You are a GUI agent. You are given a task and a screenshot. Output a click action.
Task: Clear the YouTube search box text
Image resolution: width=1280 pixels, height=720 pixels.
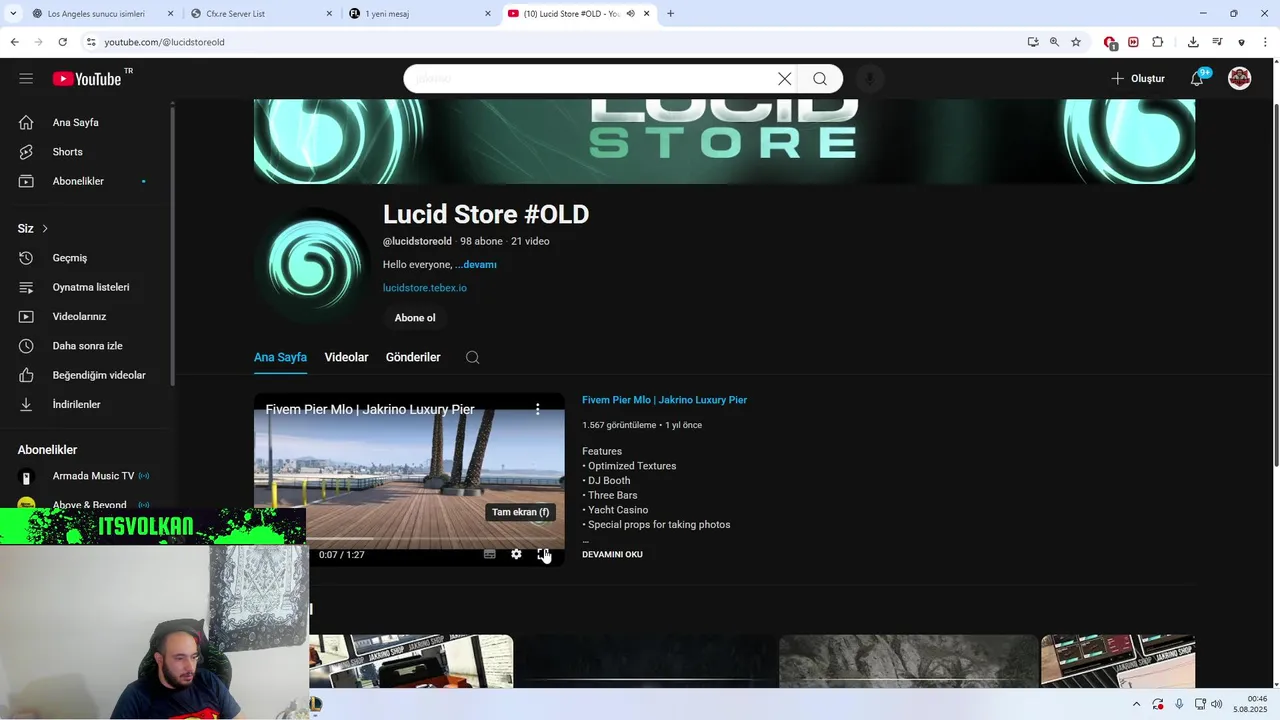784,79
